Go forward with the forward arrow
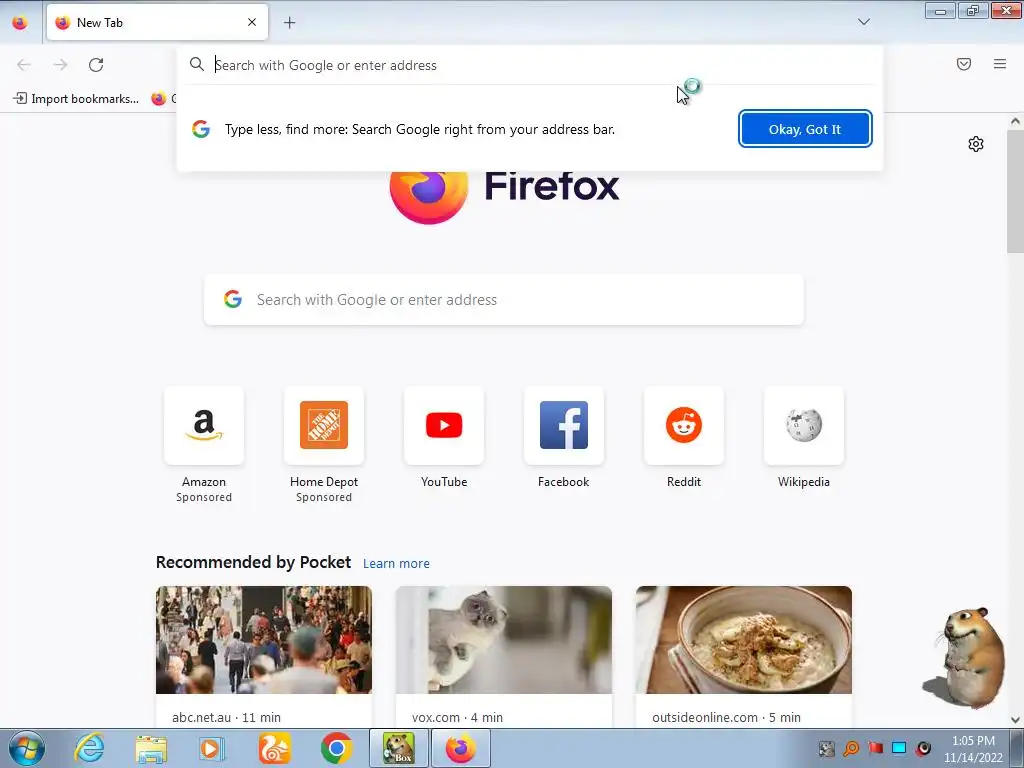This screenshot has height=768, width=1024. pos(60,65)
